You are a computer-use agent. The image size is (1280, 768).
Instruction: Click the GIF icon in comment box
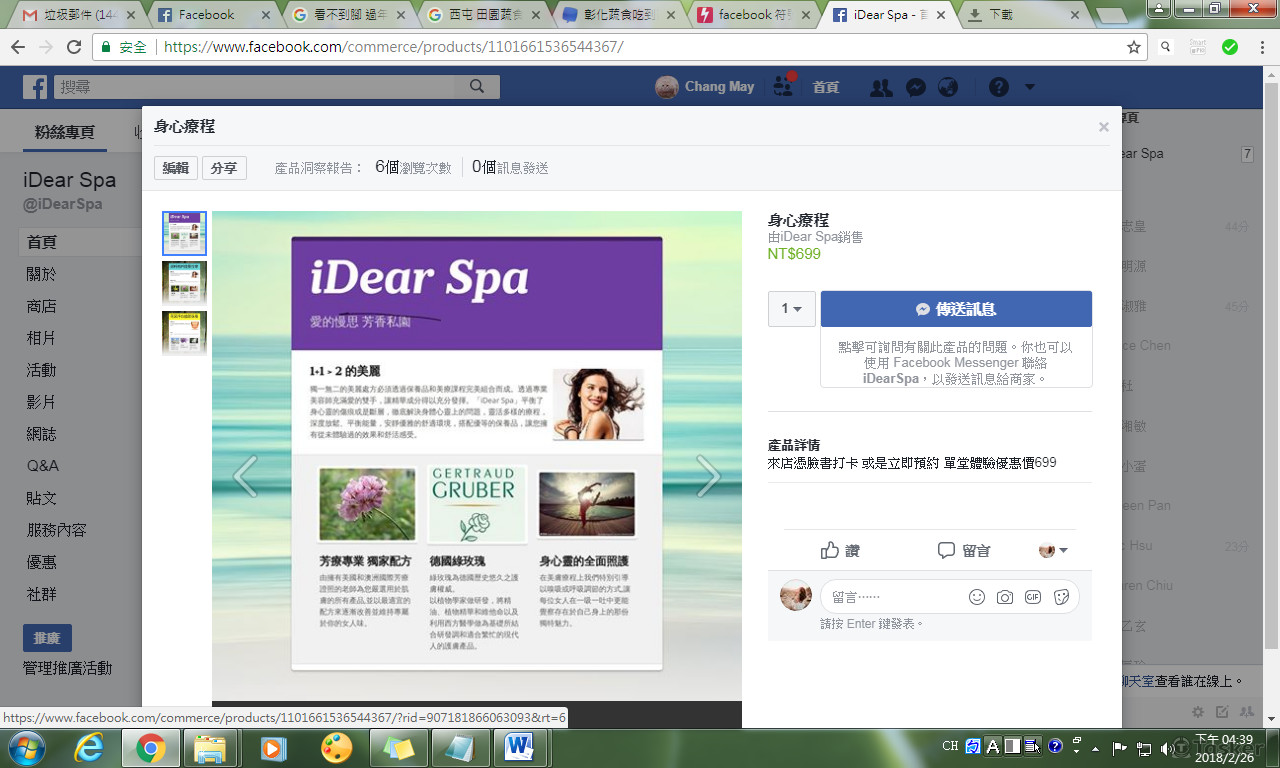(1033, 597)
